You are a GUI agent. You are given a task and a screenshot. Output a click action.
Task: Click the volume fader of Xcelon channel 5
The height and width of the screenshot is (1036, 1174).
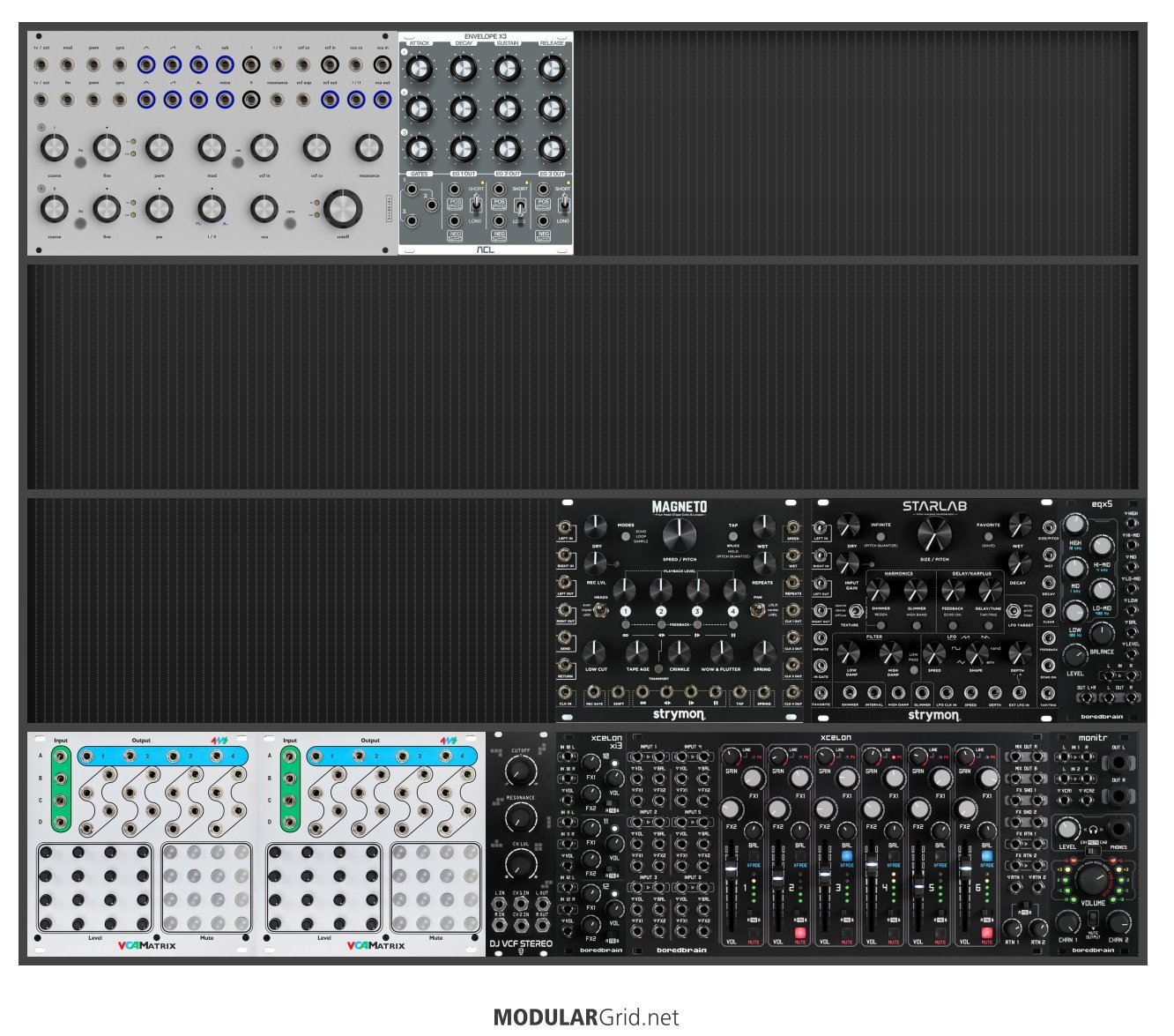918,885
